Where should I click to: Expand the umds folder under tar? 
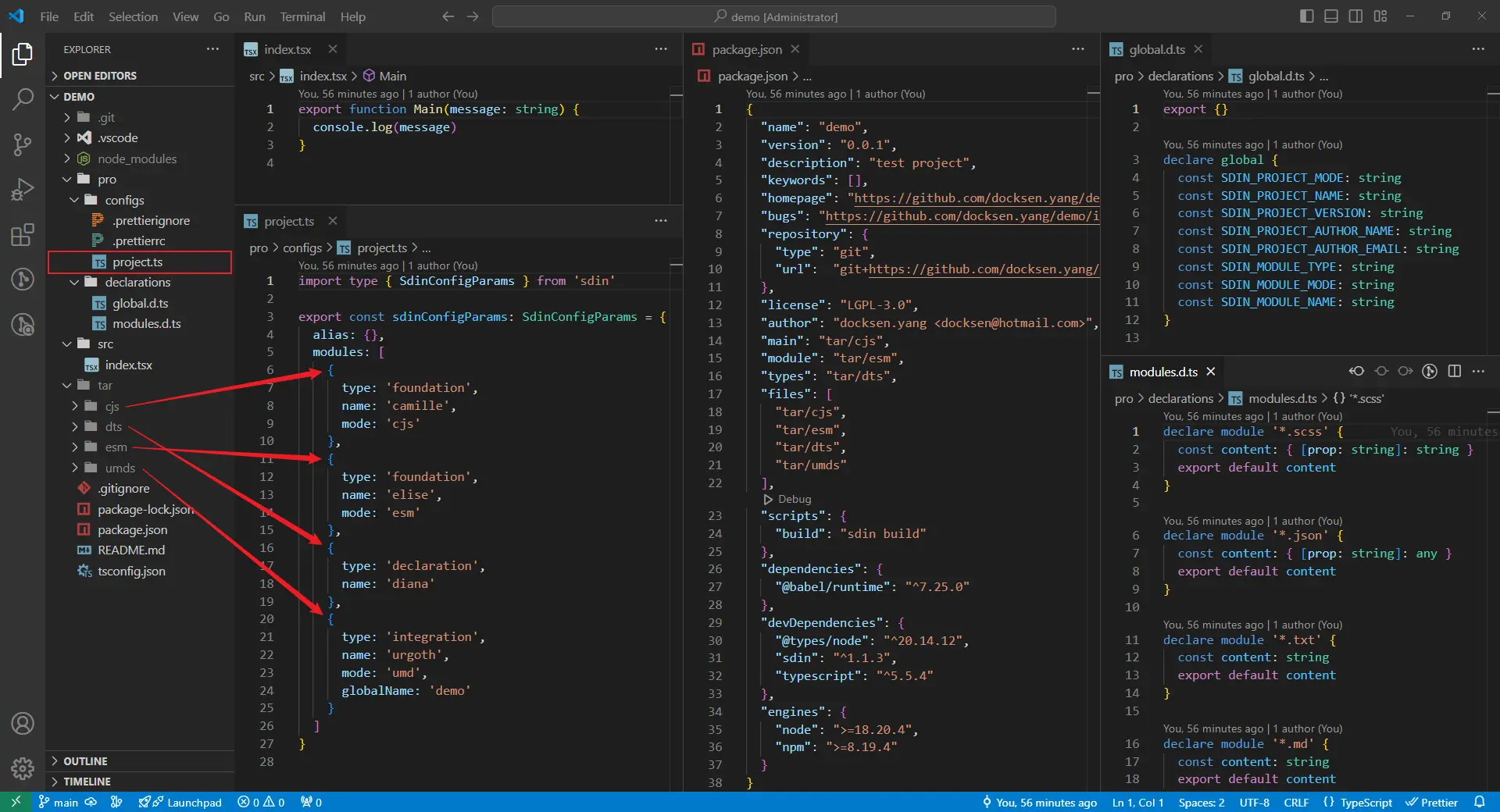pyautogui.click(x=140, y=468)
